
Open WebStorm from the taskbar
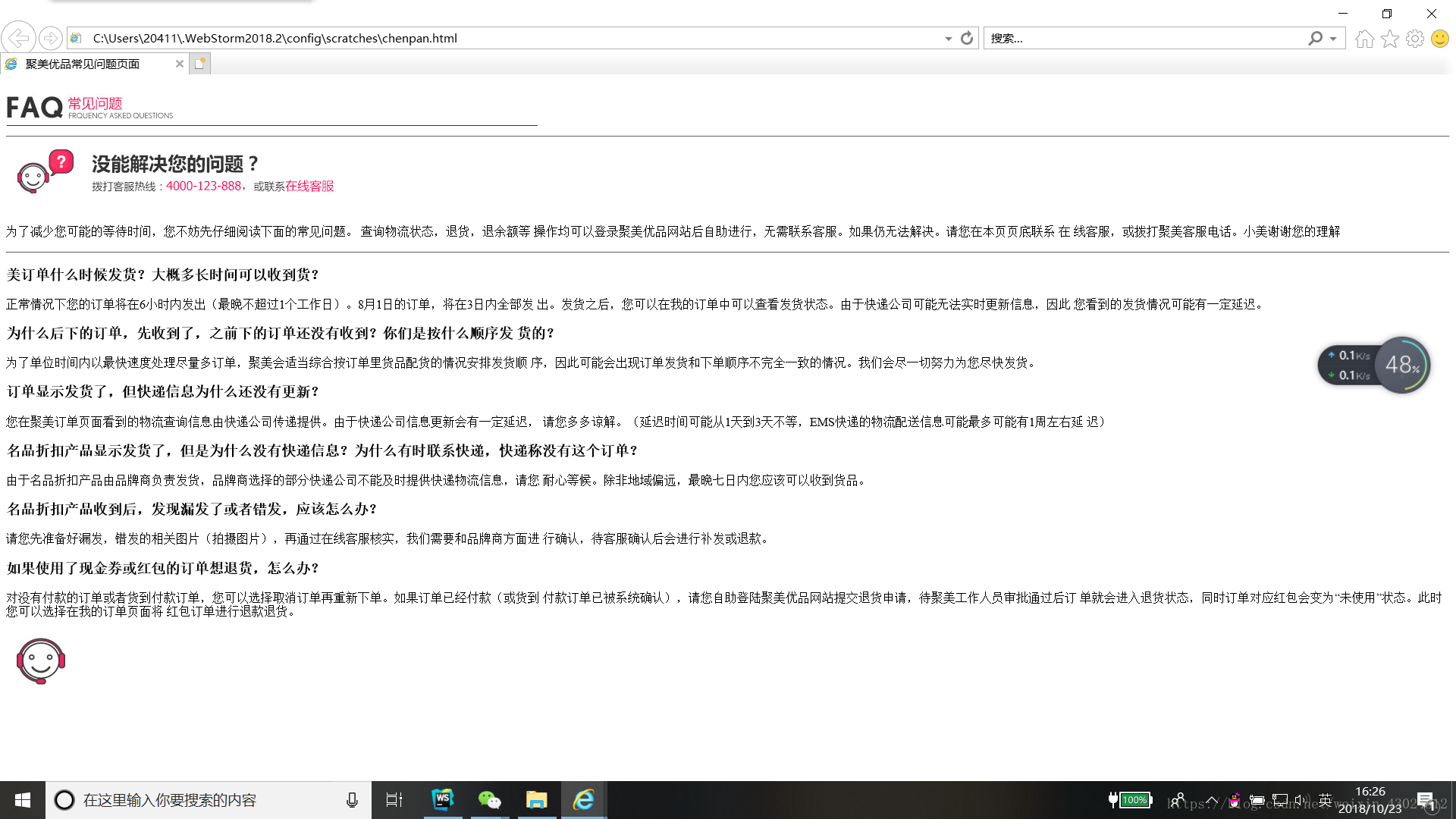[x=442, y=799]
